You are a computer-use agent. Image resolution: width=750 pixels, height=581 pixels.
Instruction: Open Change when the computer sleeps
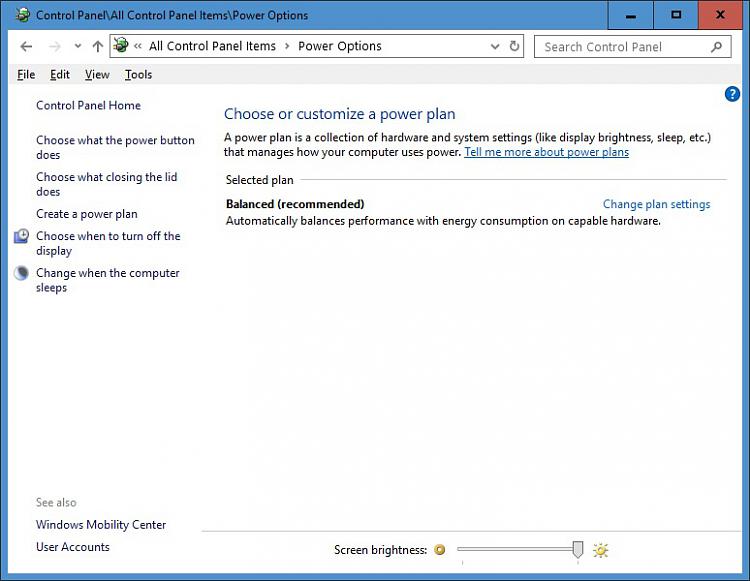click(x=108, y=280)
